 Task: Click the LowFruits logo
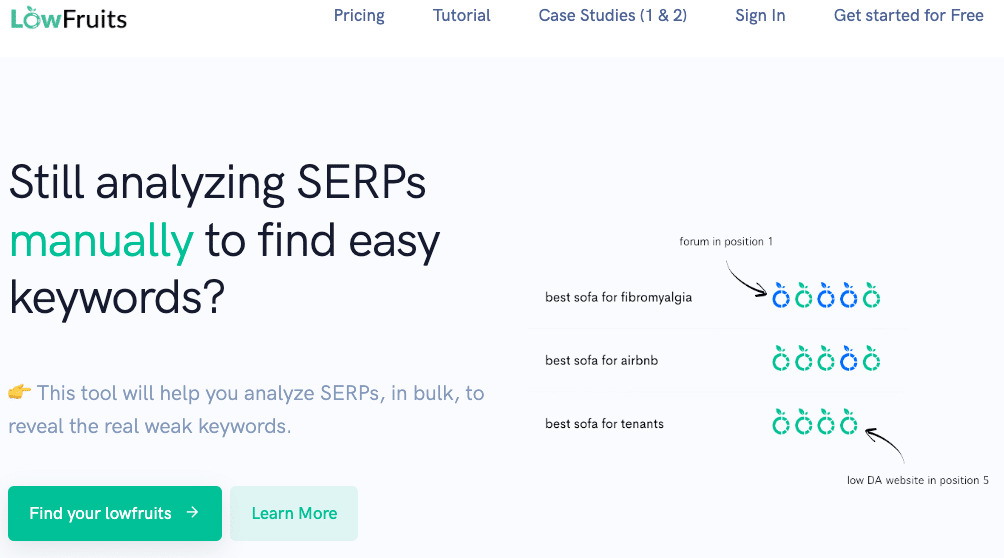point(69,18)
